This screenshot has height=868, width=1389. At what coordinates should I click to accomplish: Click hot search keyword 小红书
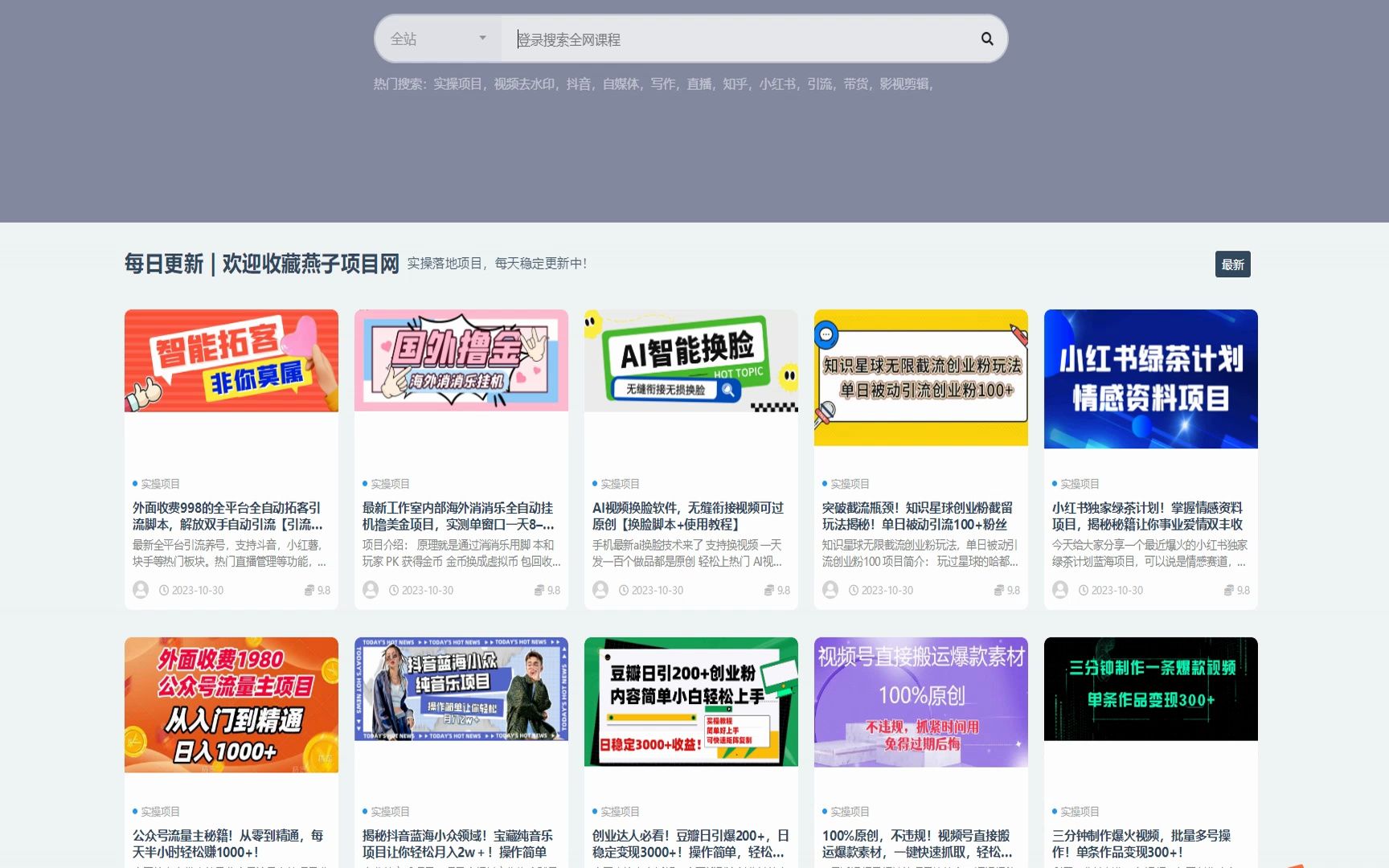tap(777, 84)
